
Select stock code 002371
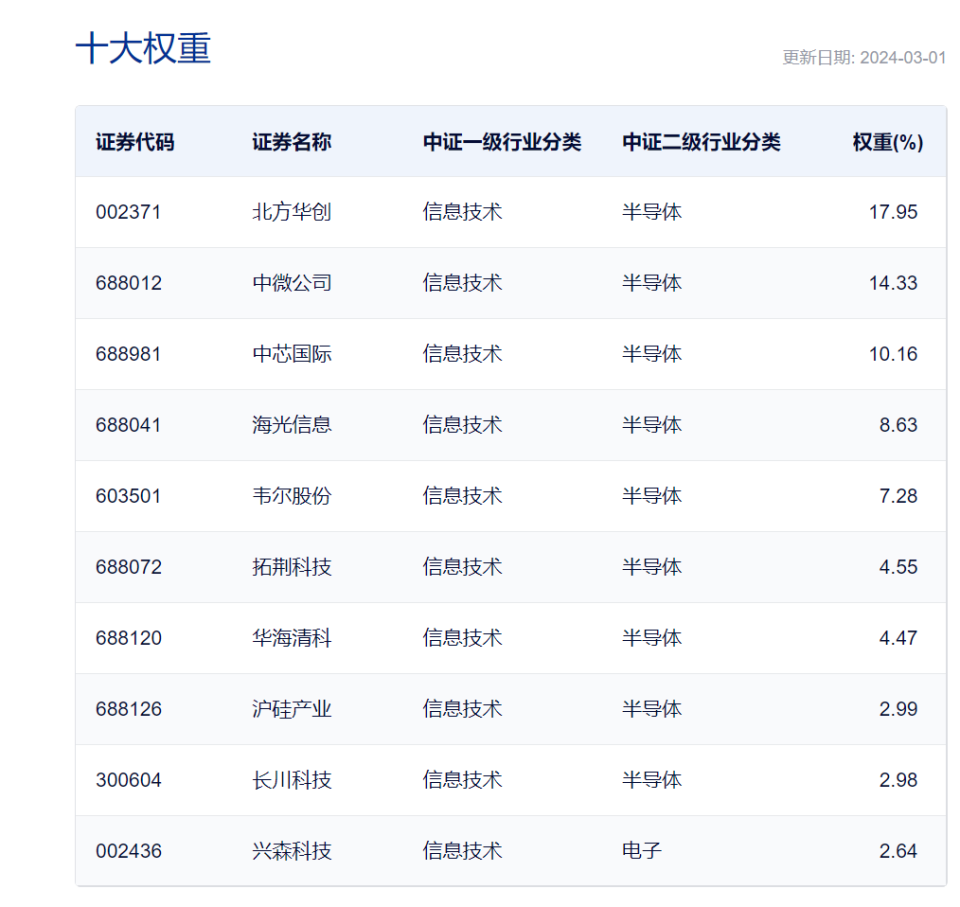click(x=129, y=212)
